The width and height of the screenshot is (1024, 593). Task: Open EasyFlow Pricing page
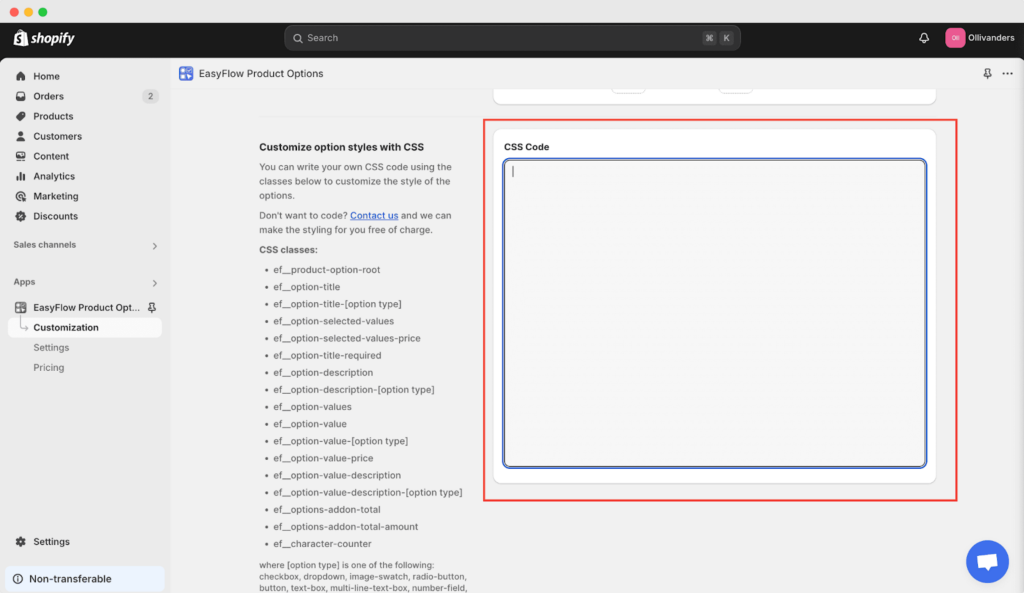pos(48,367)
